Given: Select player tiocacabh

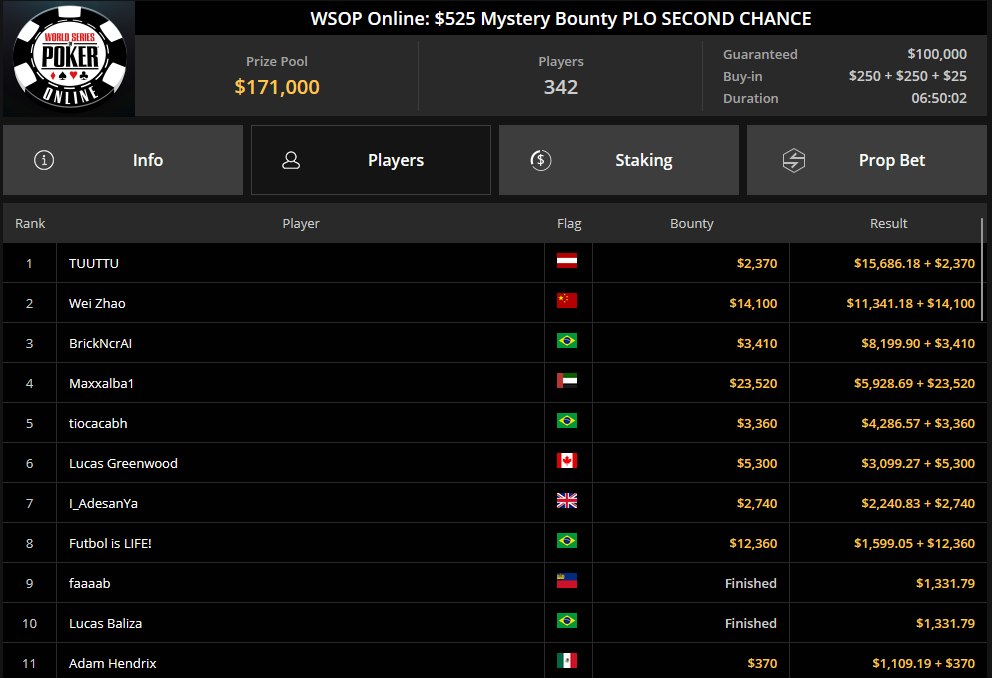Looking at the screenshot, I should (98, 423).
